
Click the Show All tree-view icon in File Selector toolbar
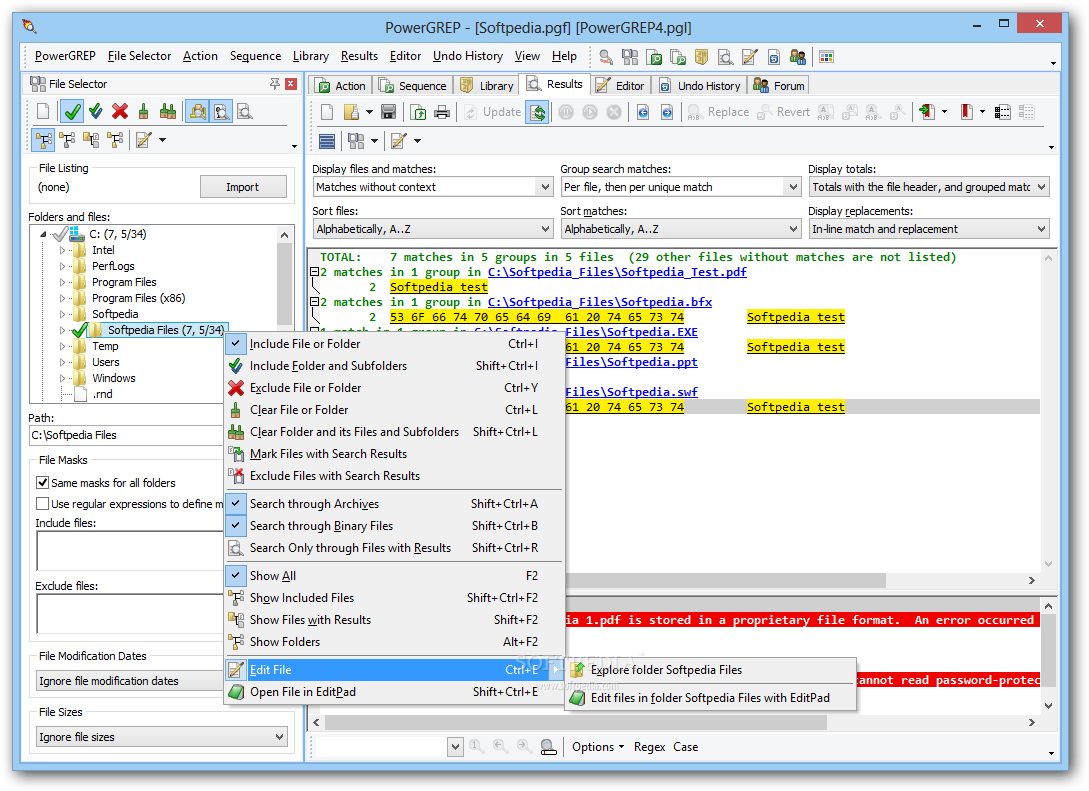tap(44, 140)
